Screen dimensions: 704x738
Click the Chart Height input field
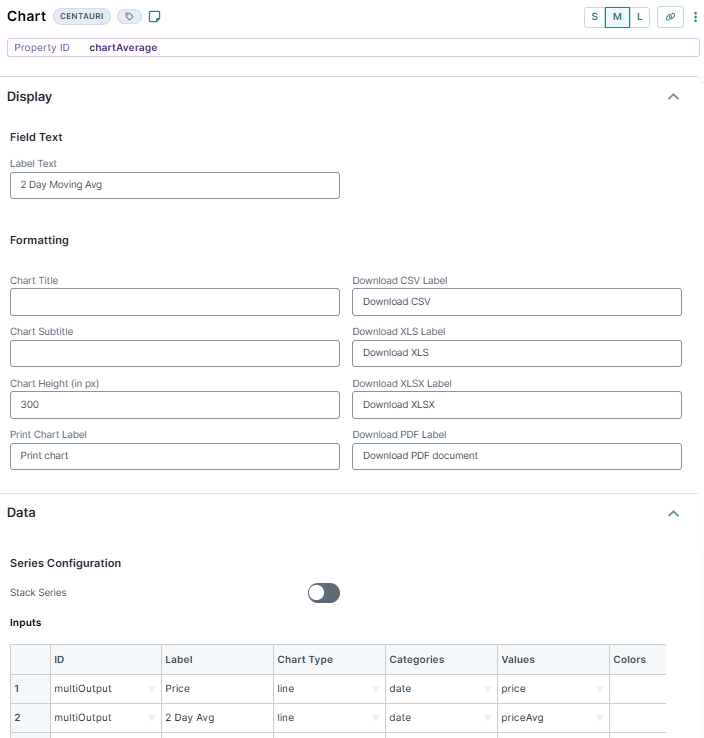pos(175,405)
